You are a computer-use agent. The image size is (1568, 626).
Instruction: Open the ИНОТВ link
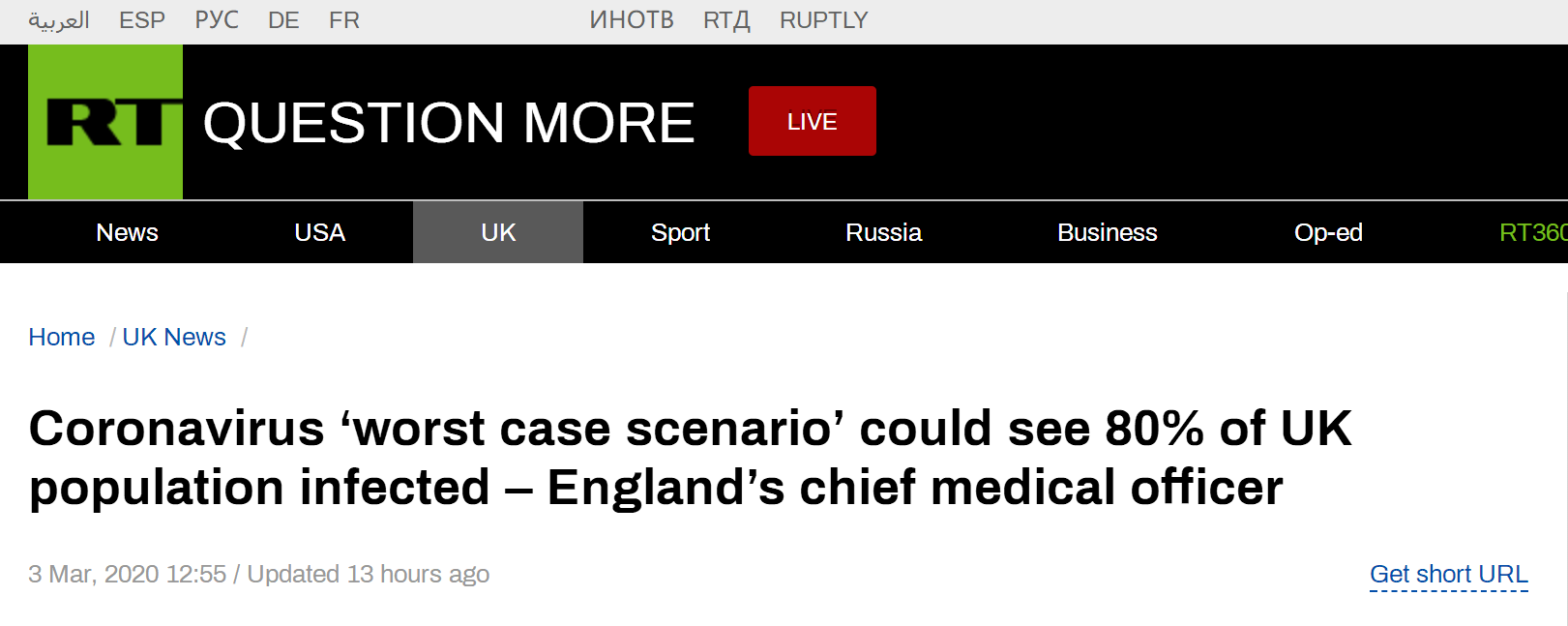point(632,20)
